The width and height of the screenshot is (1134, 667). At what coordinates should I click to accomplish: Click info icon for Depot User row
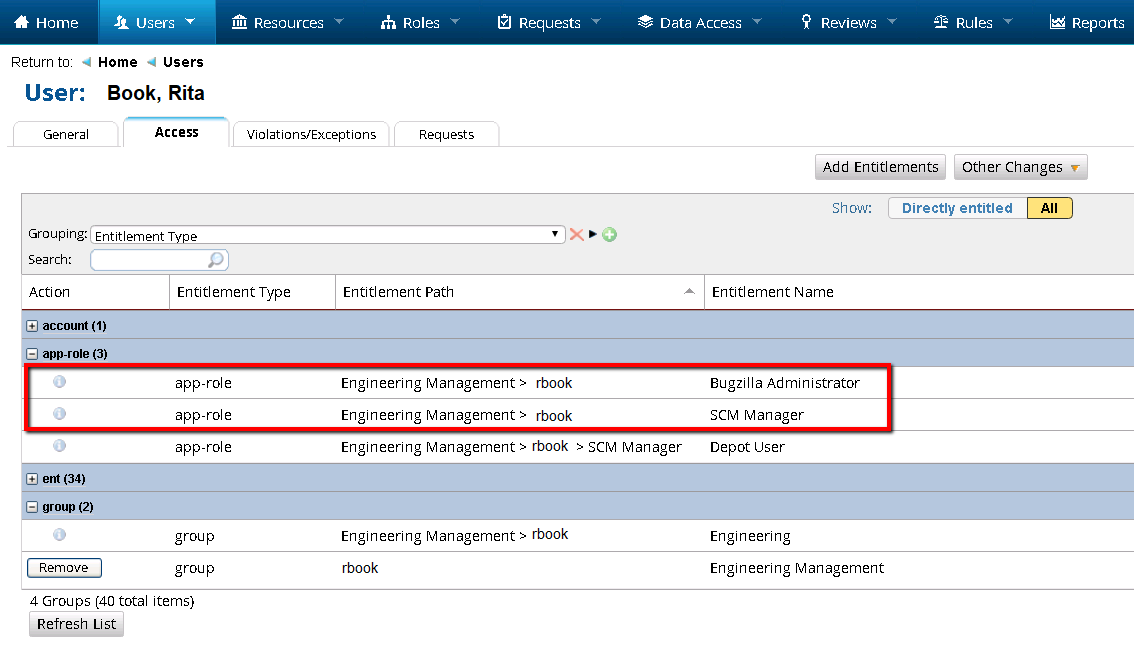[x=59, y=446]
